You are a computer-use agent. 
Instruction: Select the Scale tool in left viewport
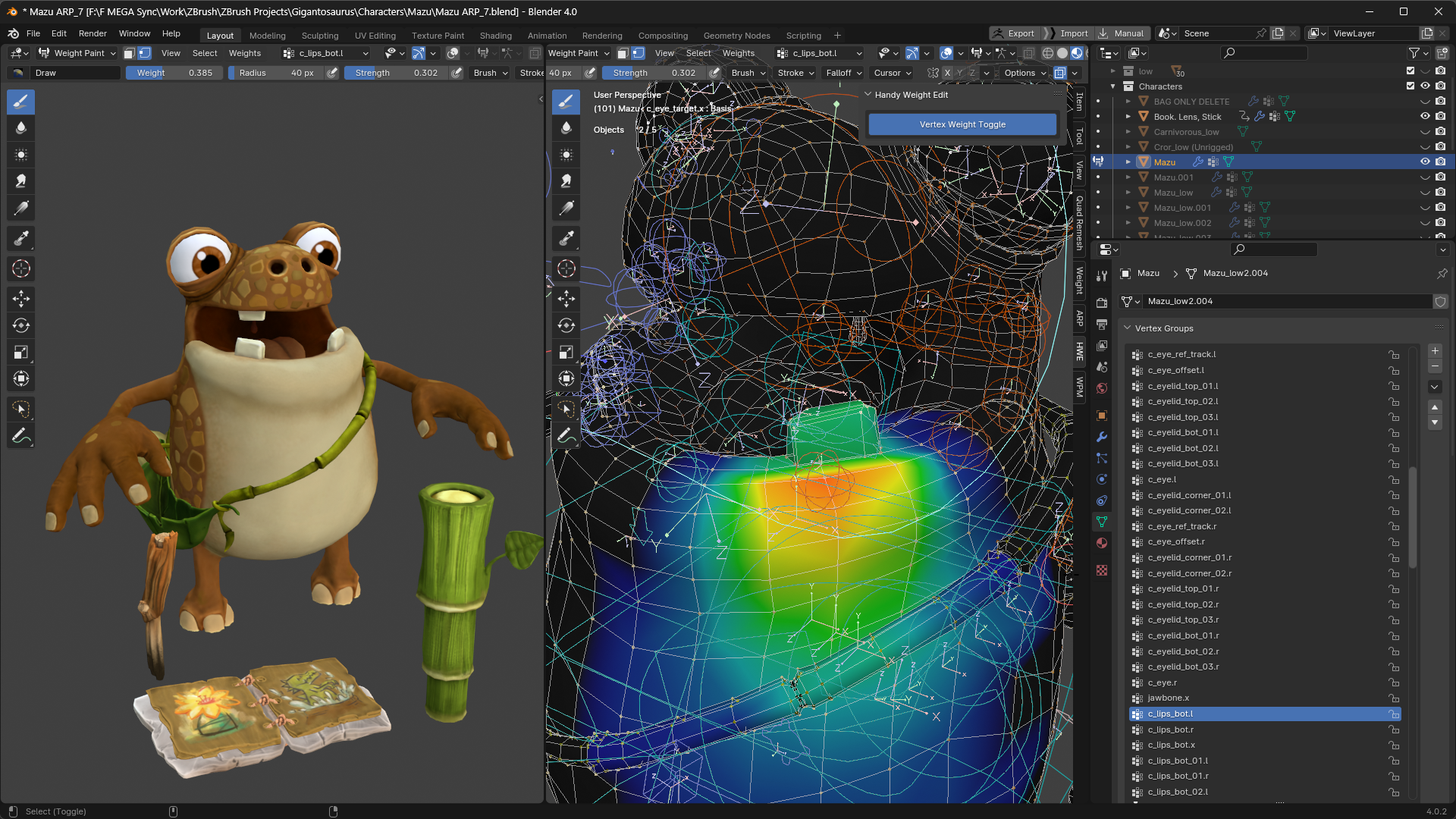click(21, 352)
